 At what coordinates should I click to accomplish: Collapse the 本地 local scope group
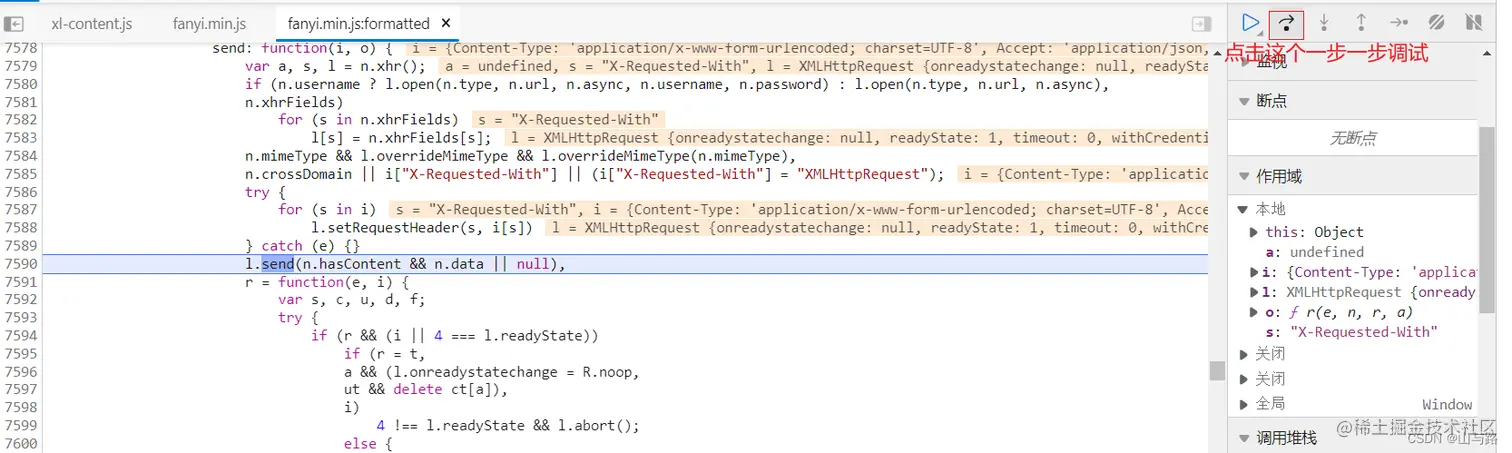click(1243, 209)
